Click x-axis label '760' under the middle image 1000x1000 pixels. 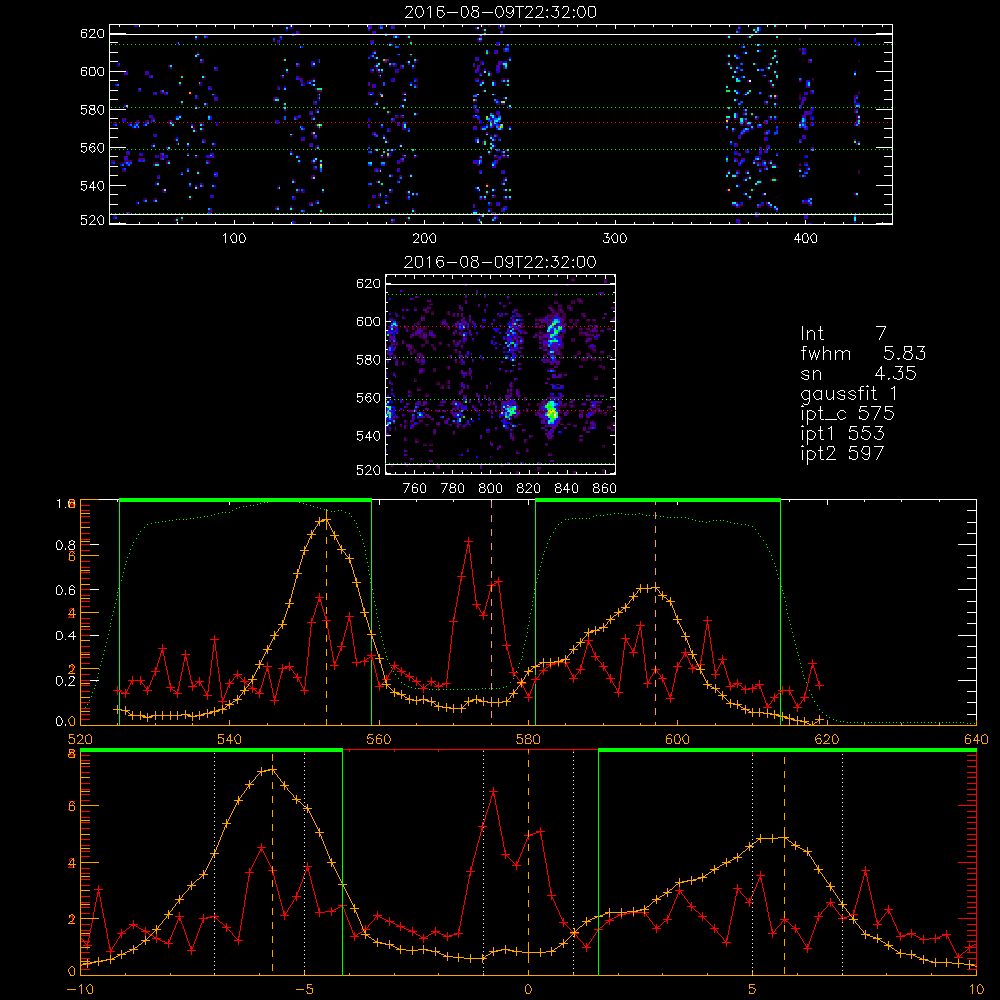coord(415,489)
